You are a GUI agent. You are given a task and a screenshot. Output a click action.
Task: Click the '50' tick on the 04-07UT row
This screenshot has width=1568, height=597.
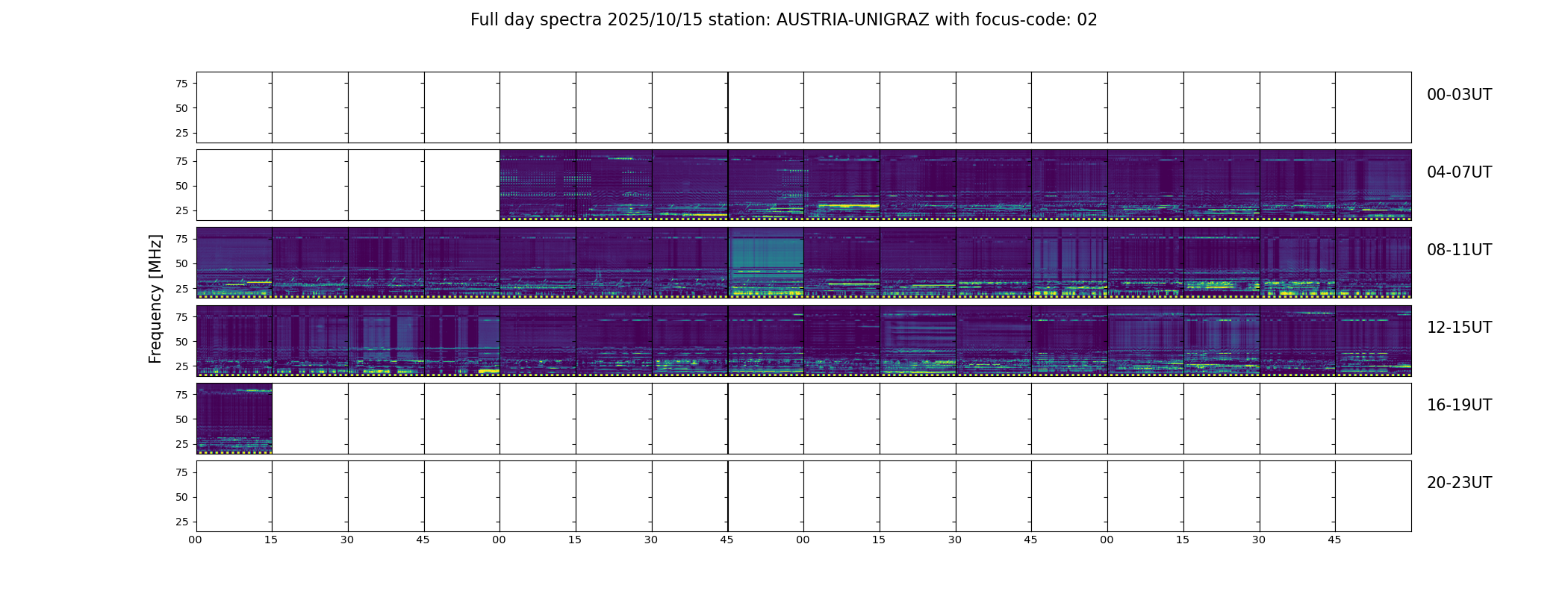coord(181,186)
